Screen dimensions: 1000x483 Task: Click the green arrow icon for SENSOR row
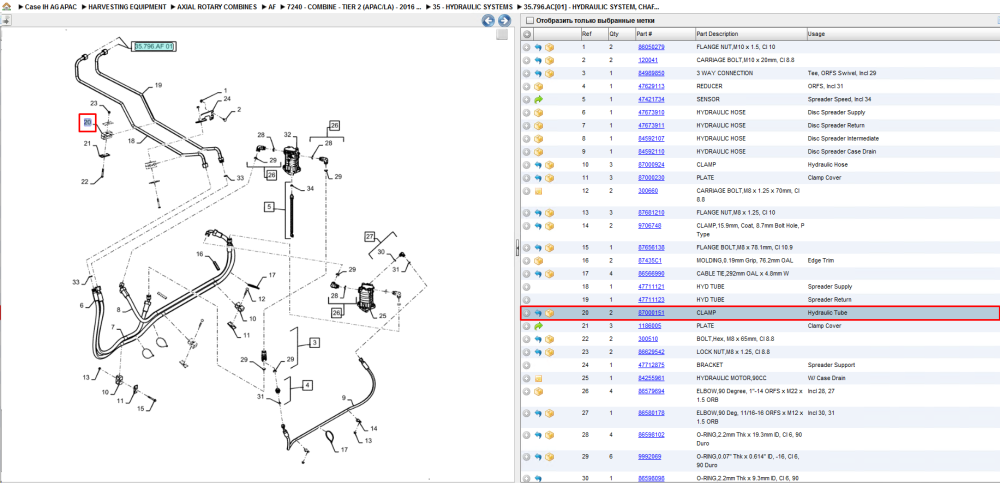[x=538, y=100]
